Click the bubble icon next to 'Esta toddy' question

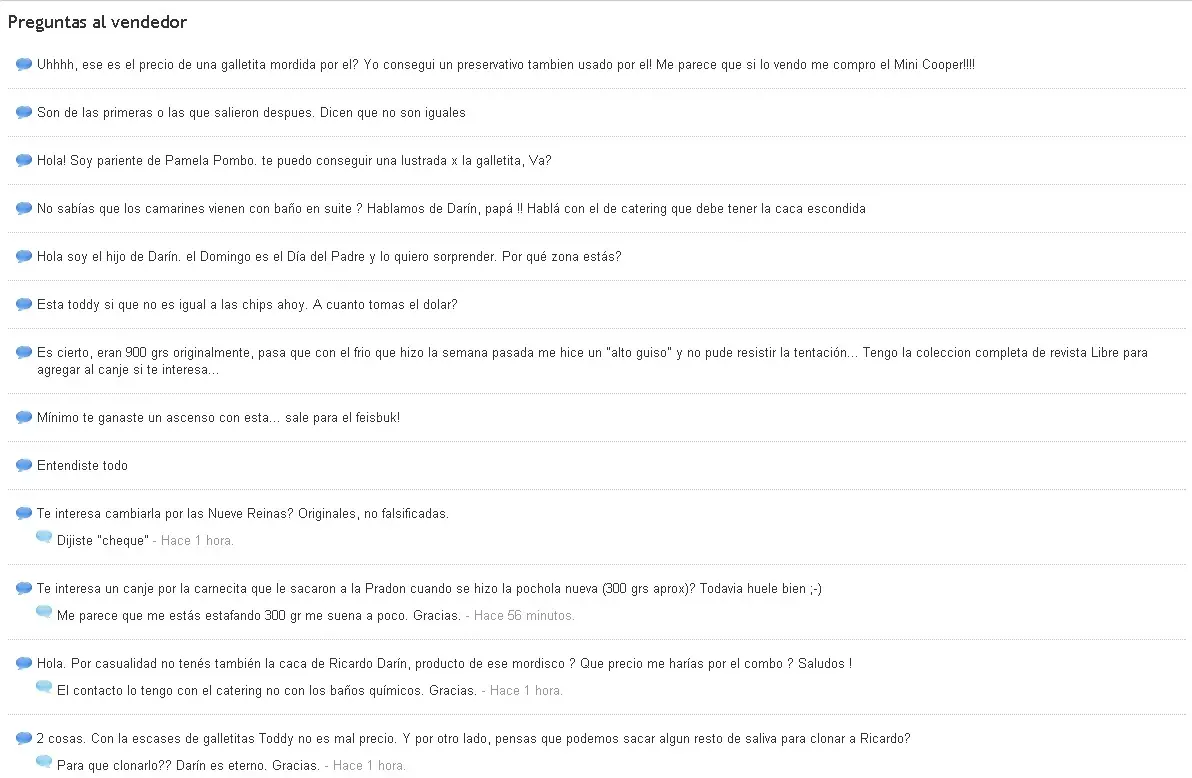click(x=24, y=304)
